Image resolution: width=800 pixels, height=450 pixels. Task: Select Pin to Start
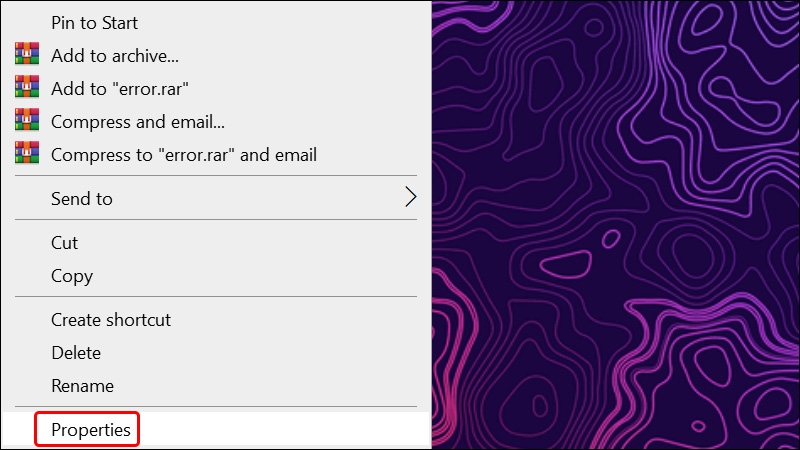coord(94,22)
